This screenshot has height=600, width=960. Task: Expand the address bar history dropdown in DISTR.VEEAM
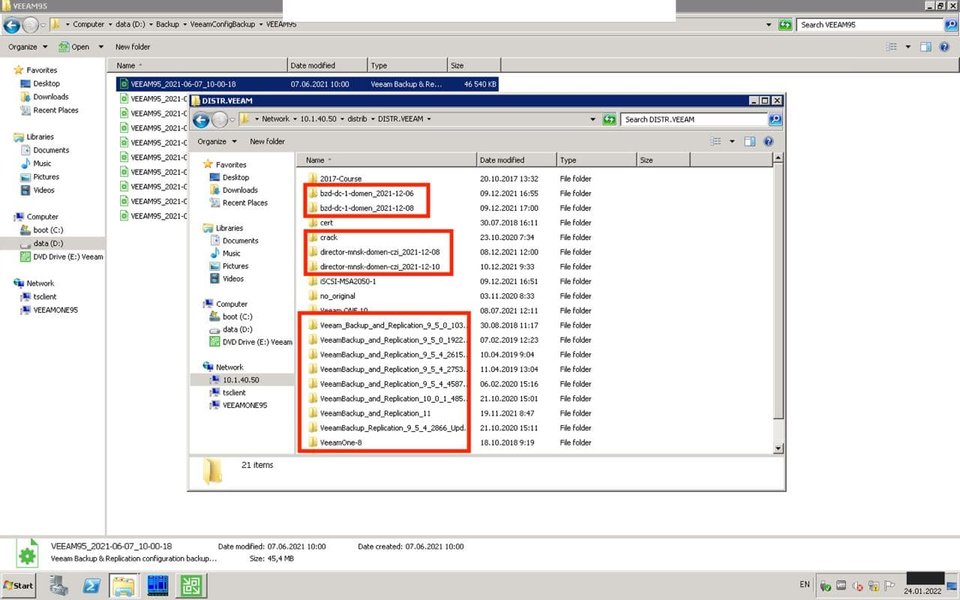pyautogui.click(x=593, y=119)
